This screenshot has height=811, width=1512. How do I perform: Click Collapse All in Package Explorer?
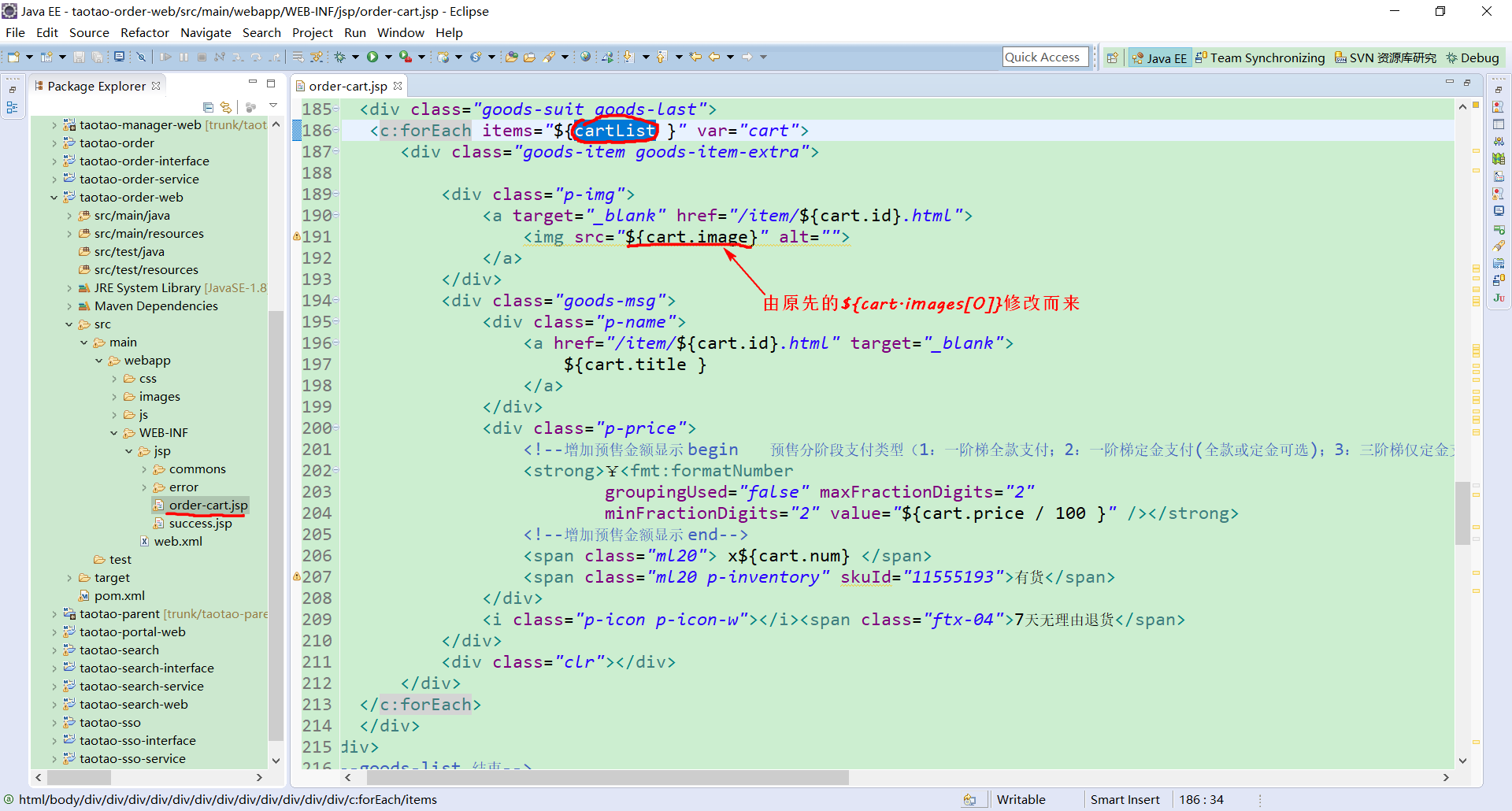tap(208, 107)
